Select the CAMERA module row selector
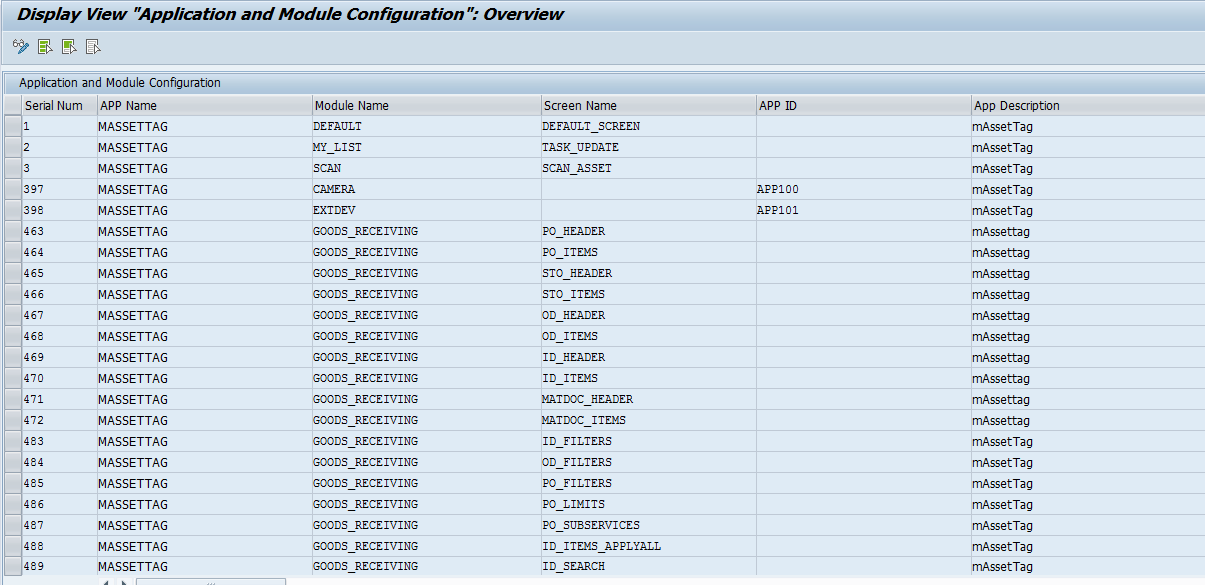The image size is (1205, 585). pyautogui.click(x=12, y=189)
